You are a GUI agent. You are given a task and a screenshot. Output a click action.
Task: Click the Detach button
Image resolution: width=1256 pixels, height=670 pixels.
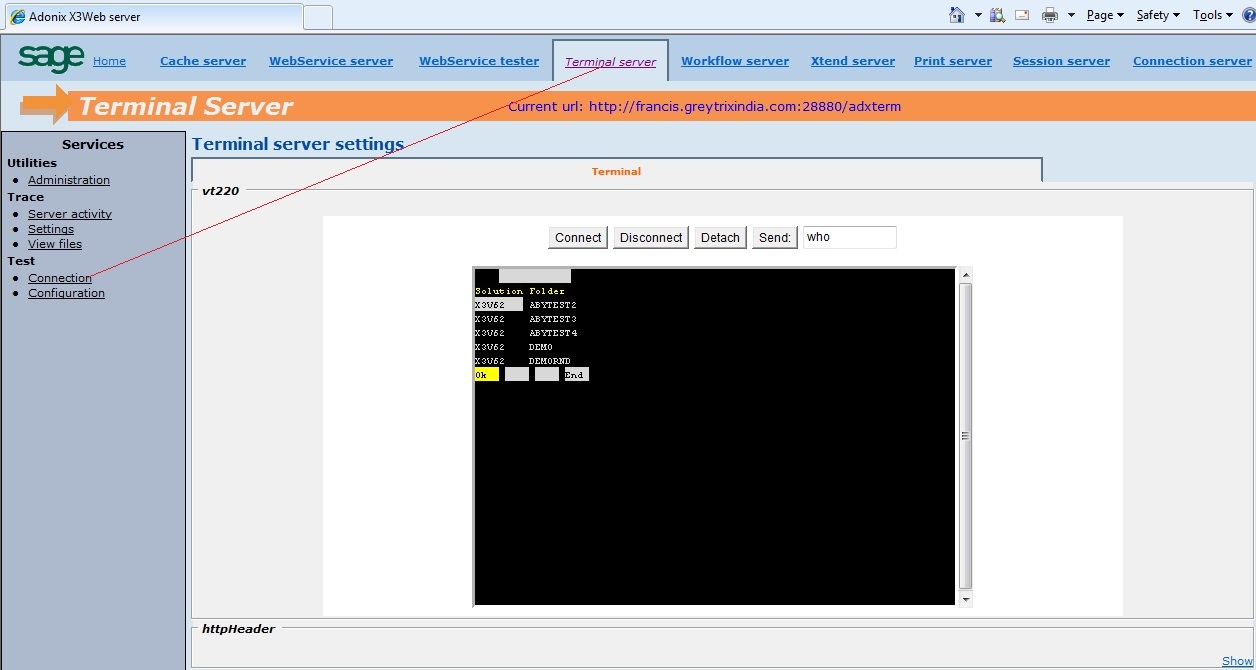[x=720, y=237]
